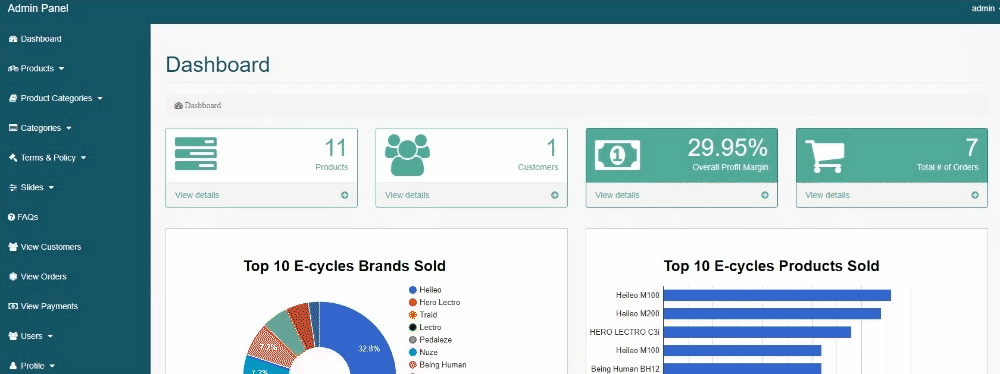Expand the Categories sidebar menu

[40, 128]
